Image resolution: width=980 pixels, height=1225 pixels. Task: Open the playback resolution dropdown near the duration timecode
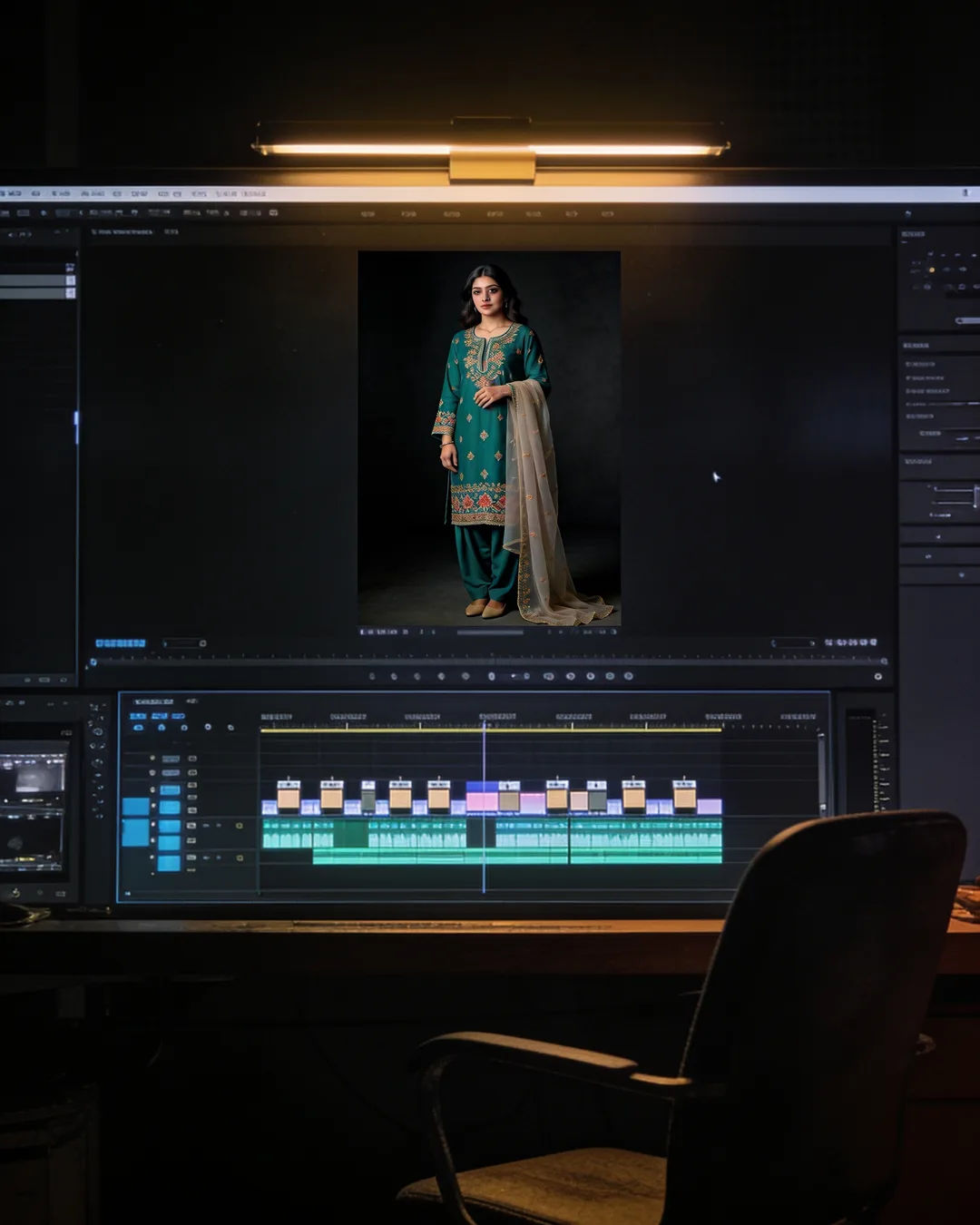pos(793,642)
